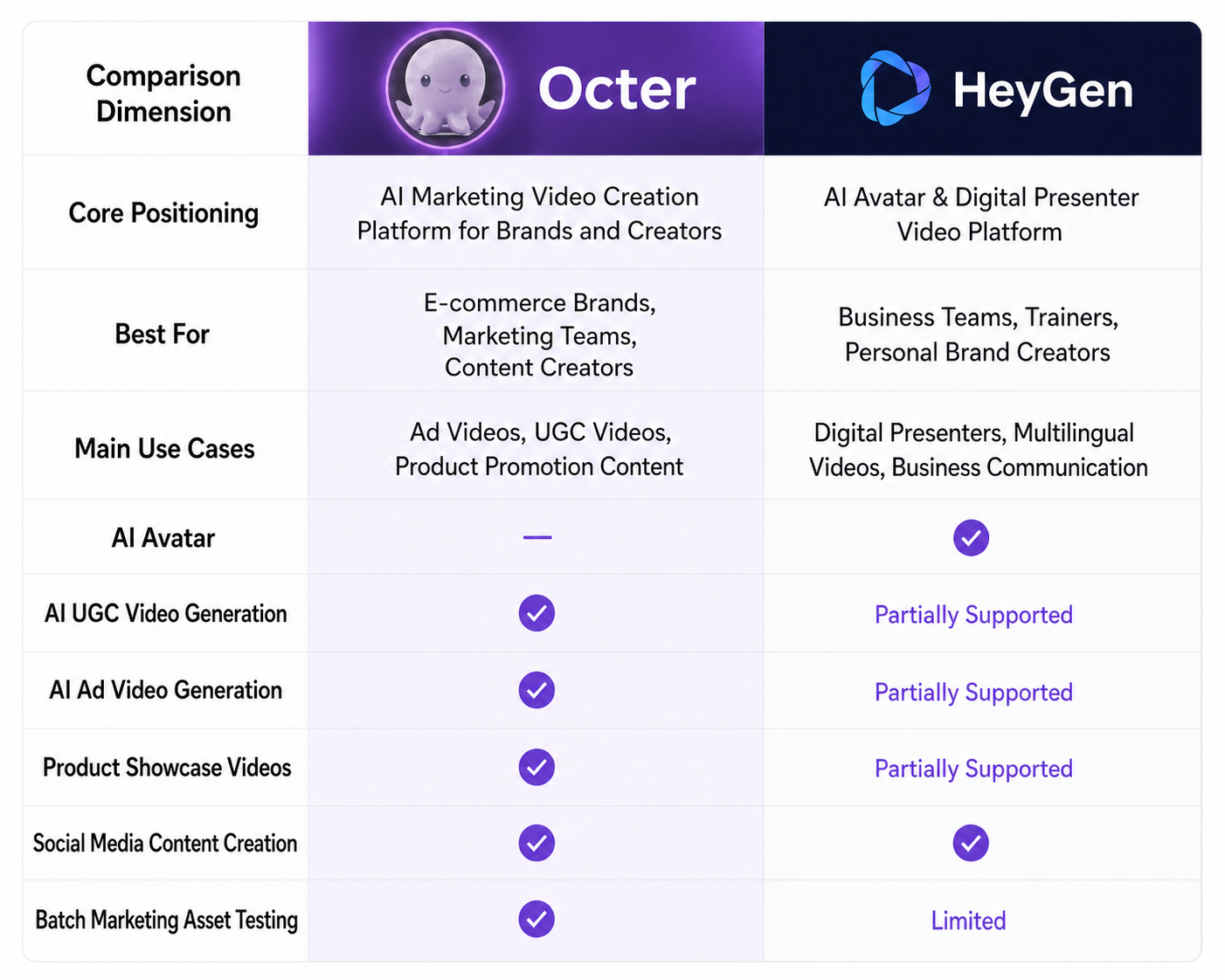1225x980 pixels.
Task: Click HeyGen checkmark in AI Avatar row
Action: [971, 538]
